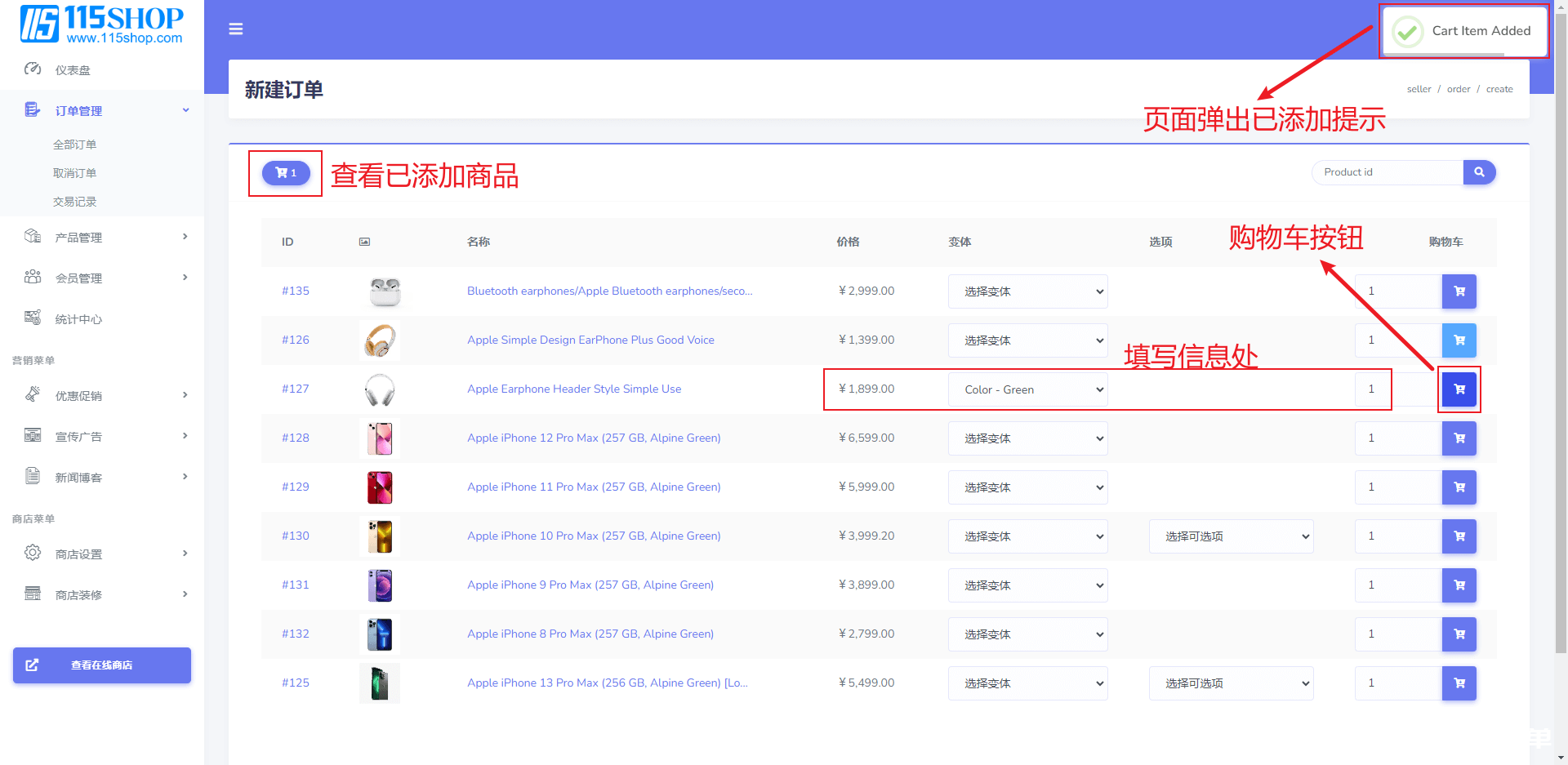This screenshot has width=1568, height=765.
Task: Click the 查看在线商店 button
Action: [102, 665]
